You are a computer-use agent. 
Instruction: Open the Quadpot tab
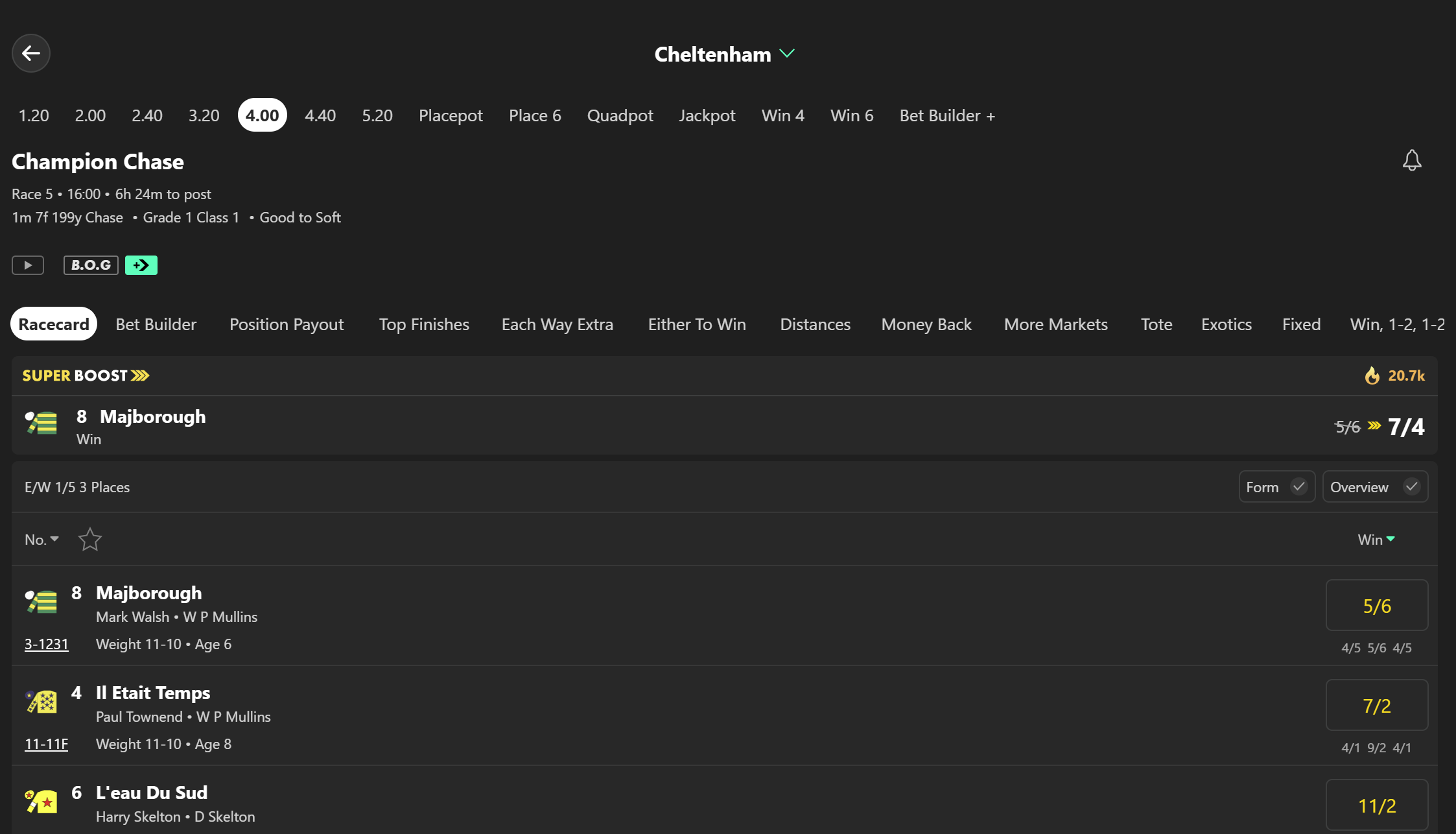pyautogui.click(x=620, y=115)
